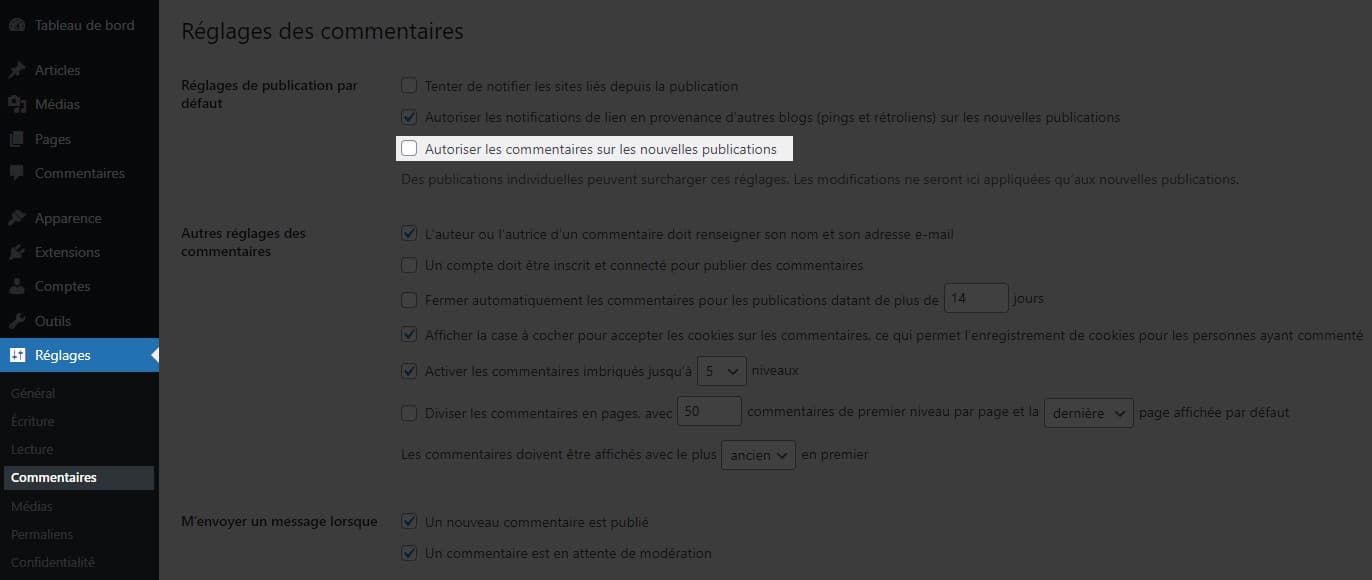Check 'Tenter de notifier les sites liés'

[409, 86]
